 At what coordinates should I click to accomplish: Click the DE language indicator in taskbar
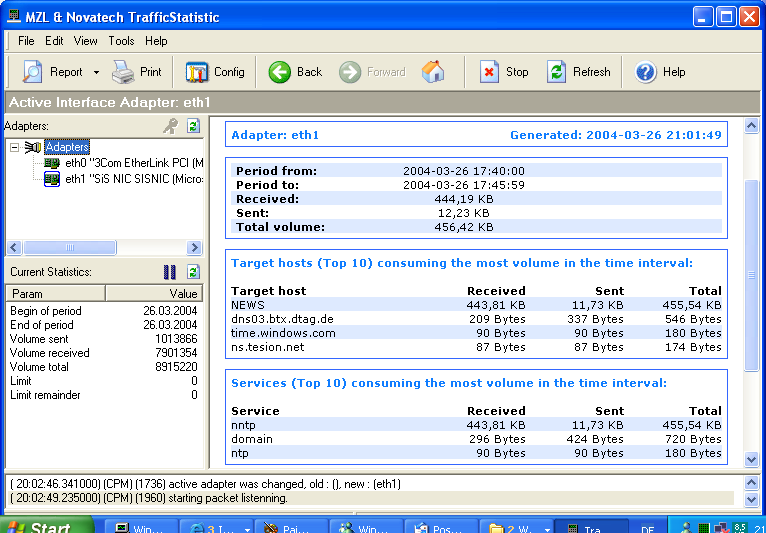pyautogui.click(x=647, y=529)
